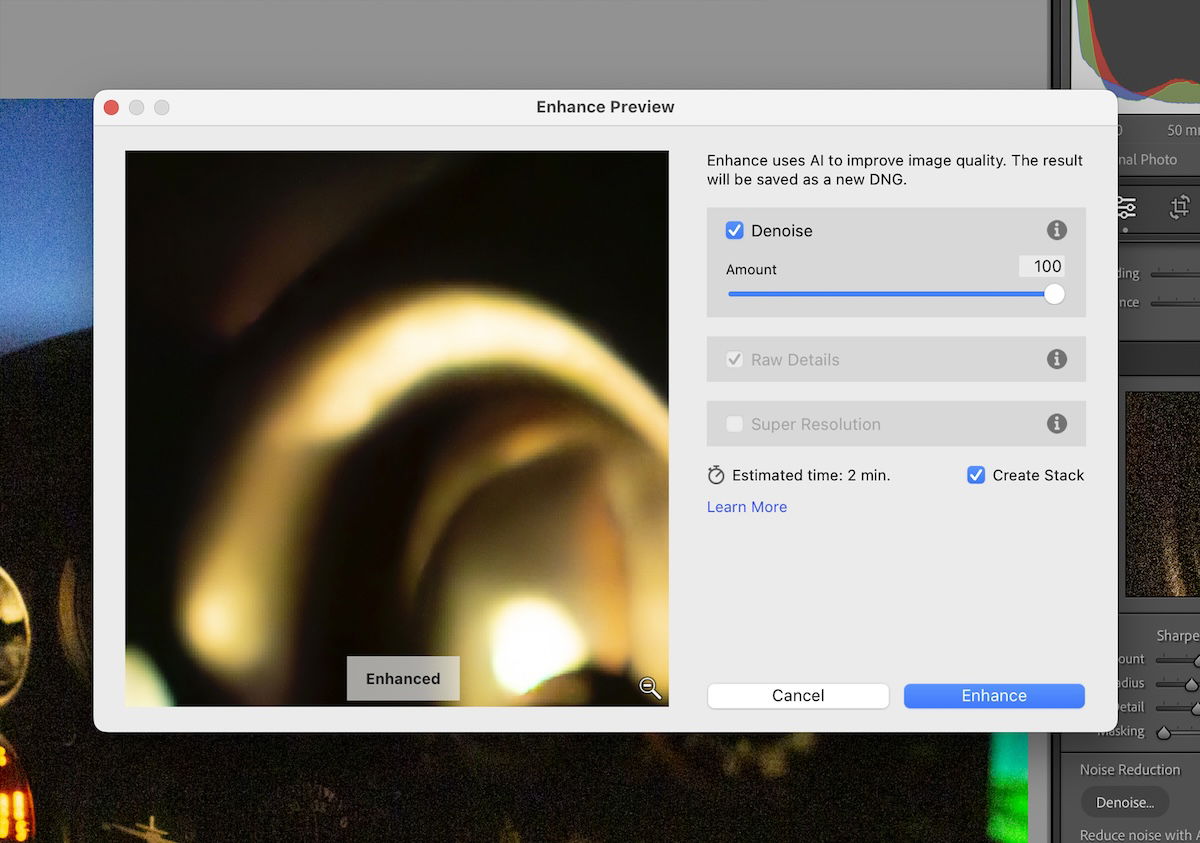Click the Amount value field showing 100

(x=1042, y=266)
